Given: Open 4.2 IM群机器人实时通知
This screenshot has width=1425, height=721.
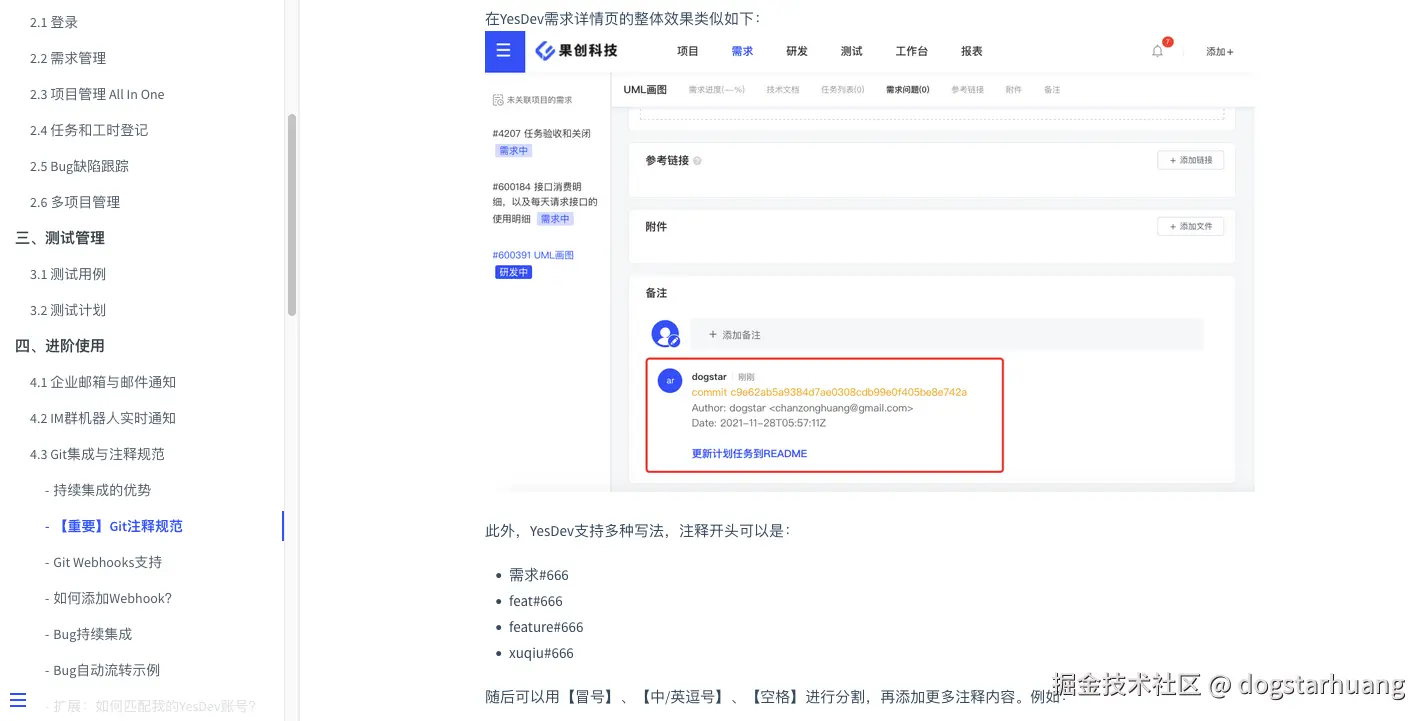Looking at the screenshot, I should click(103, 418).
